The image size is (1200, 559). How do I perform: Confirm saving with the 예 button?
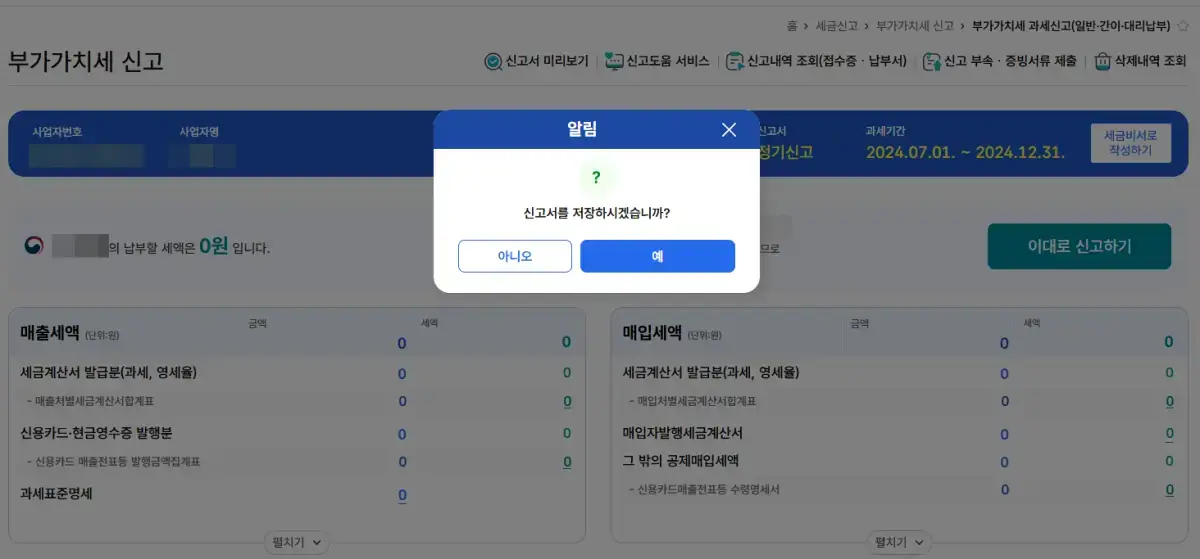[x=657, y=256]
